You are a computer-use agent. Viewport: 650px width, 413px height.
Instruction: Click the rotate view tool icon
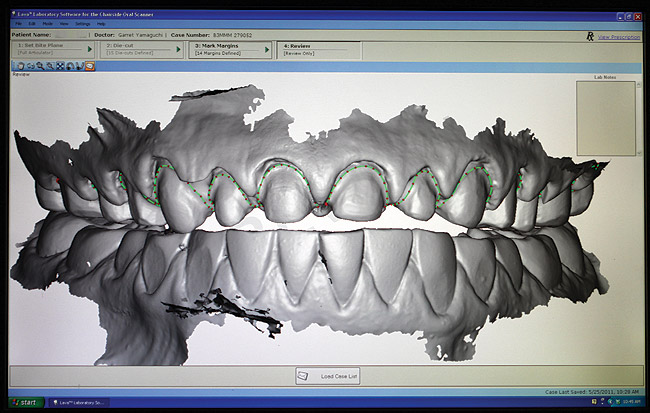[28, 66]
